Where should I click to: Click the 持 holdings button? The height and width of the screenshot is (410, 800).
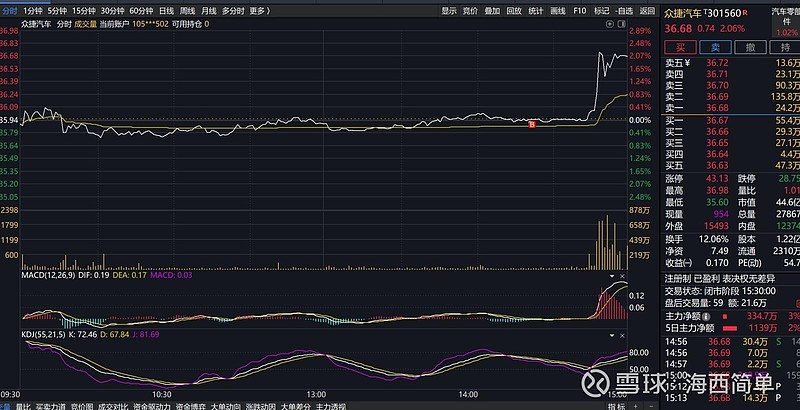click(785, 47)
